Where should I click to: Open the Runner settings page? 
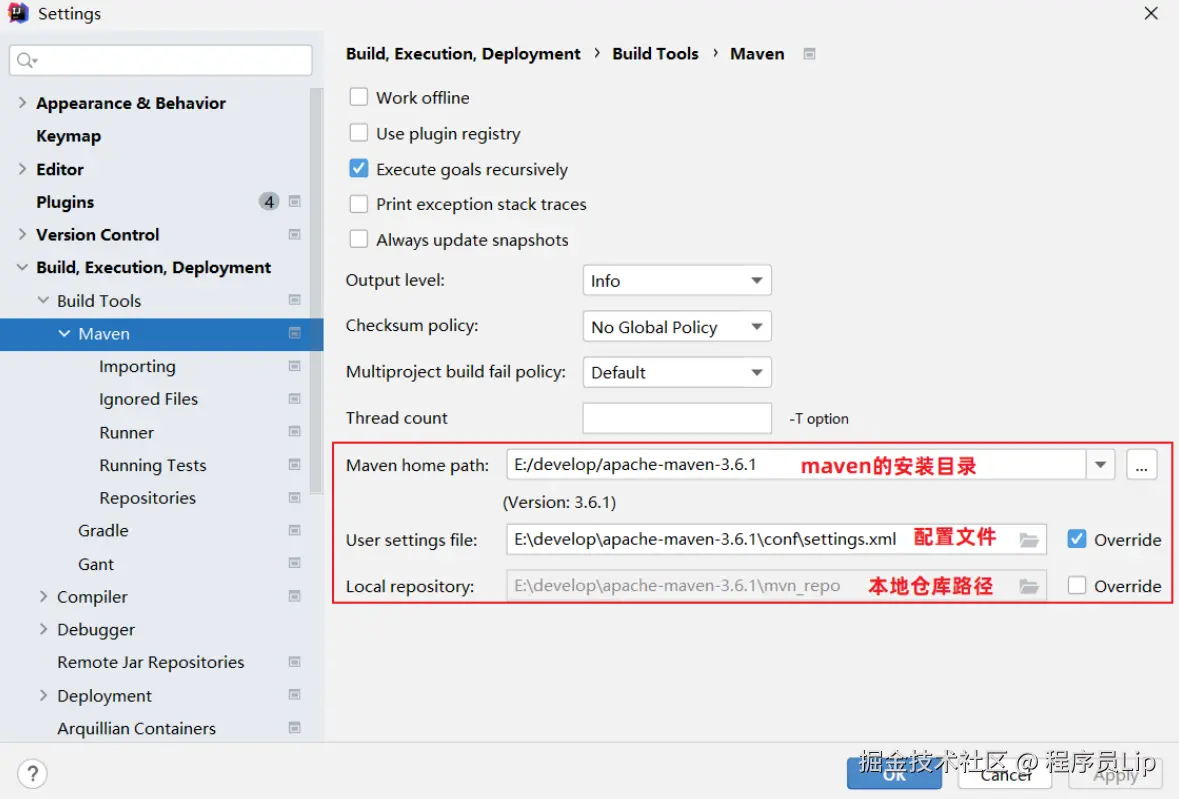(x=126, y=432)
